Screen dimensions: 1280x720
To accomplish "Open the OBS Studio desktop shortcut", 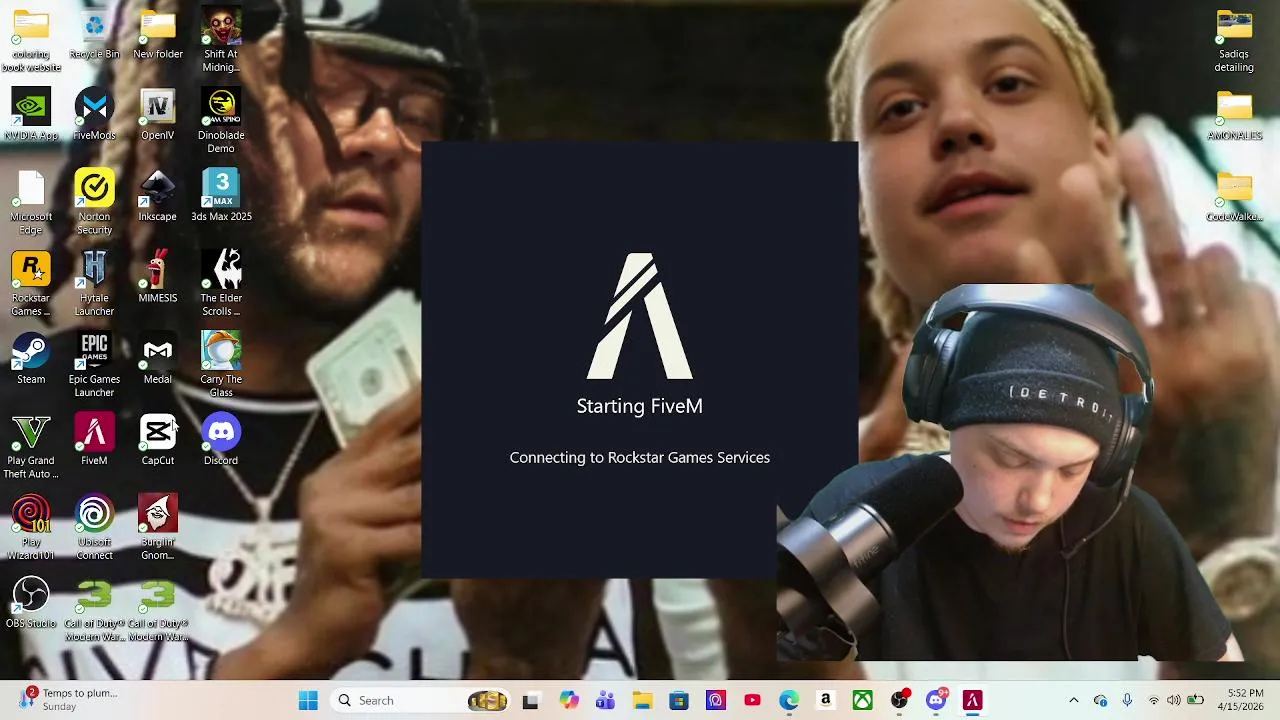I will click(x=31, y=604).
